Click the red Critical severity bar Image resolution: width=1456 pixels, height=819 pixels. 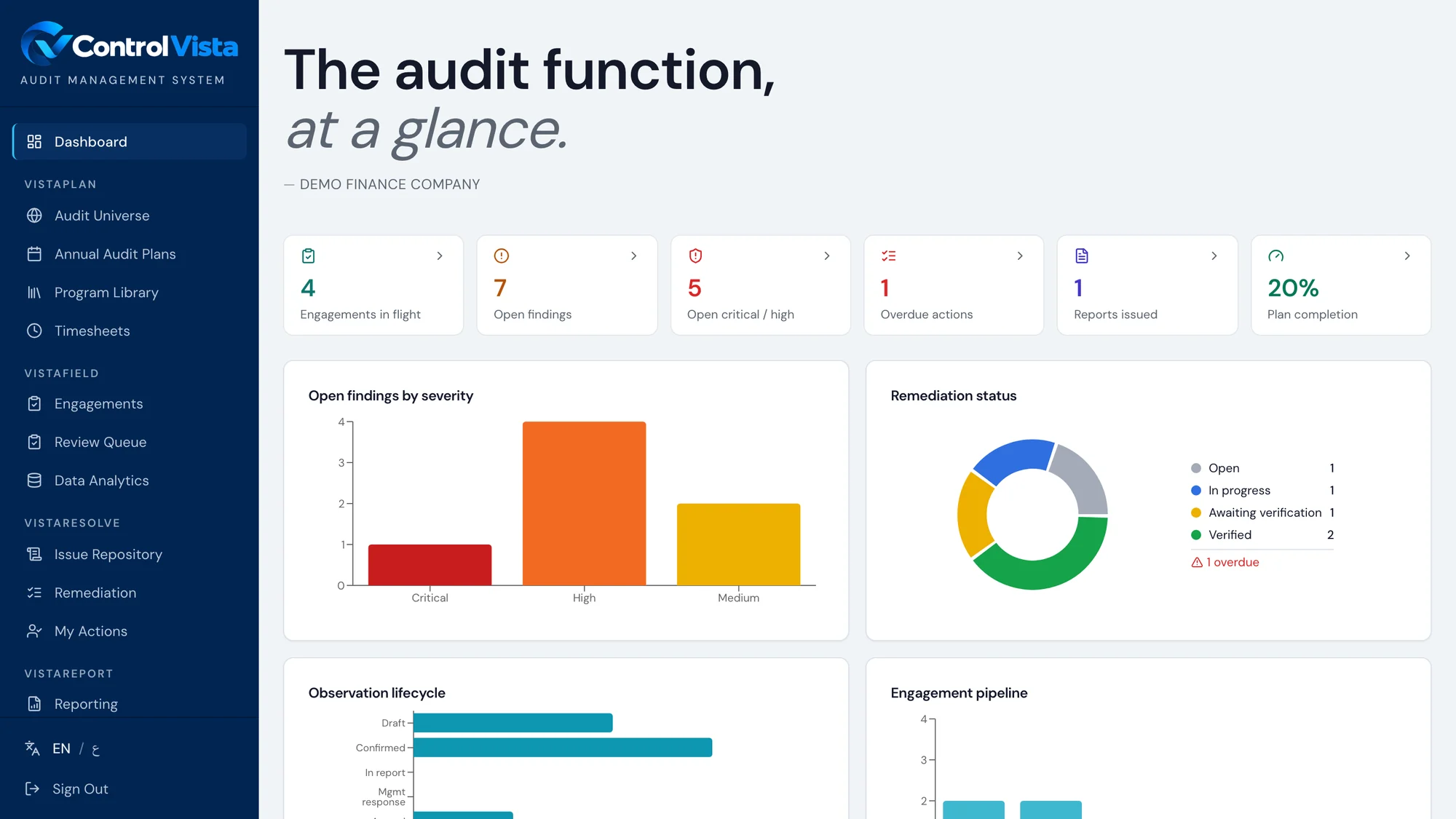point(430,565)
